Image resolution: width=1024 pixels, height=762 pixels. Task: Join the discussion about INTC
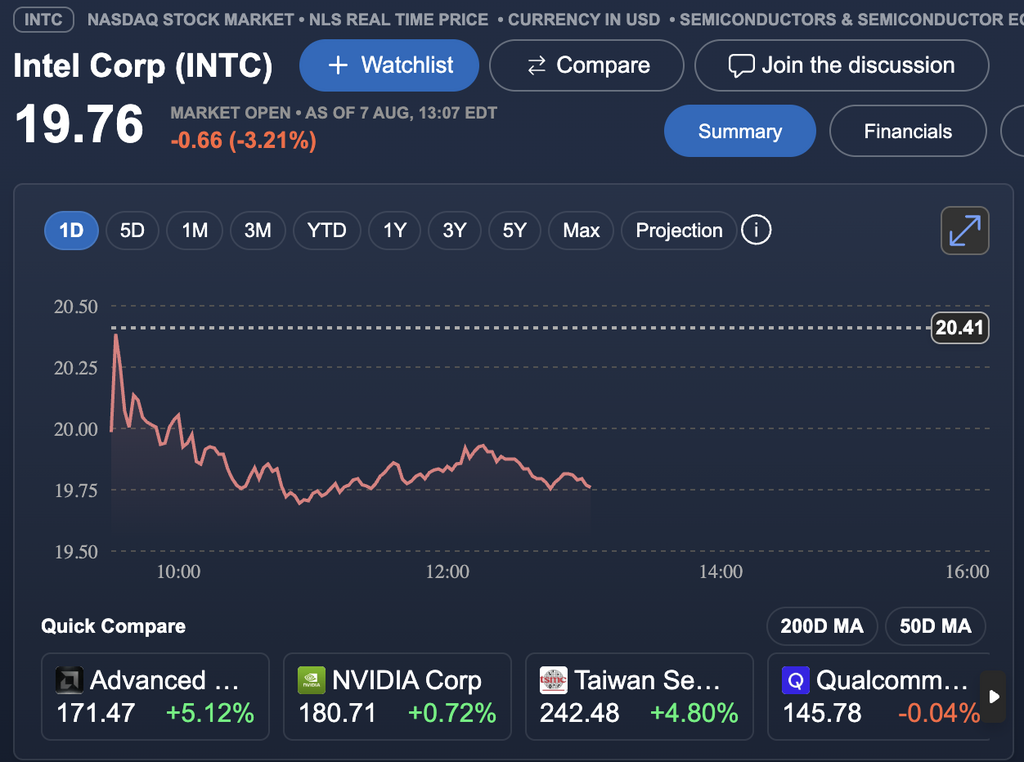[x=842, y=65]
